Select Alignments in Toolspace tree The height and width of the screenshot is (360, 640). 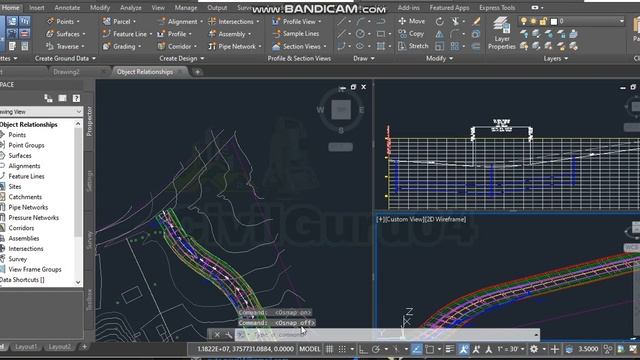coord(24,166)
